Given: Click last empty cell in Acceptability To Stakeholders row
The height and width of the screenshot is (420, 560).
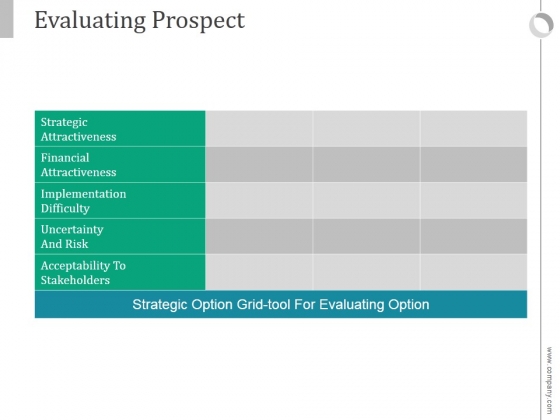Looking at the screenshot, I should [474, 272].
